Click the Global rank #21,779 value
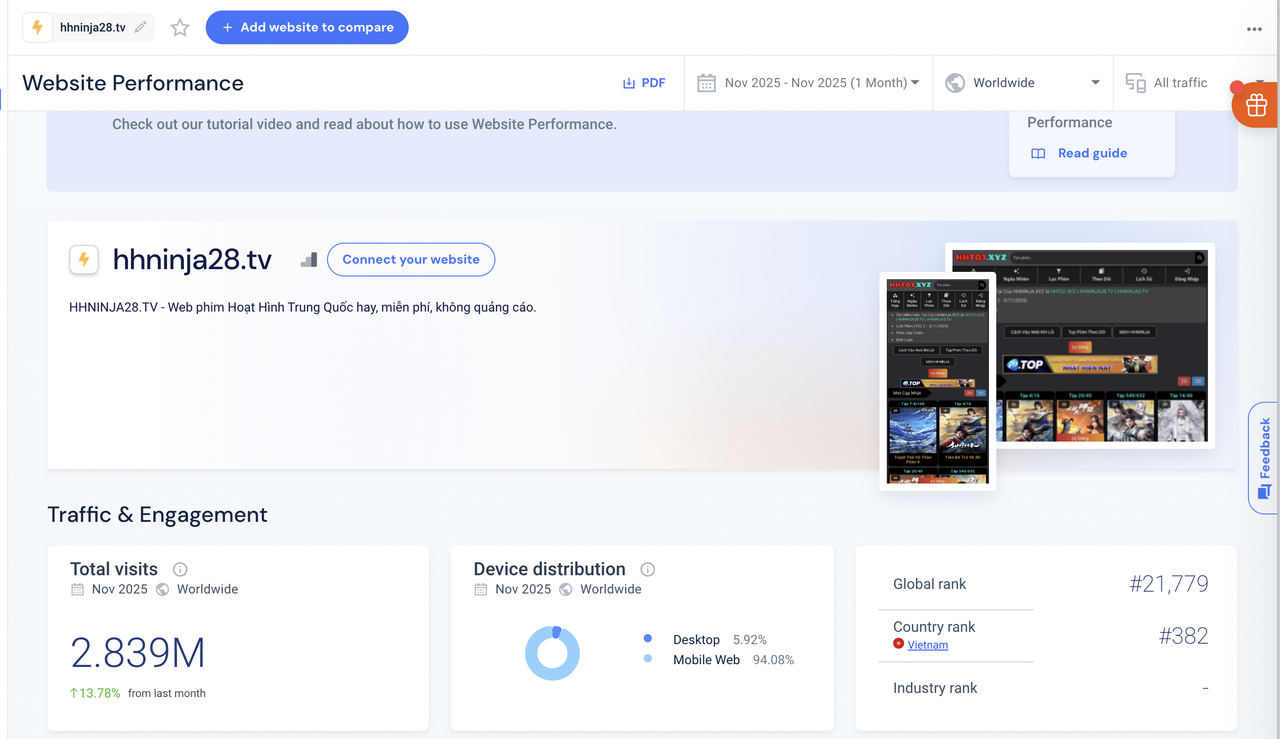 pyautogui.click(x=1169, y=584)
